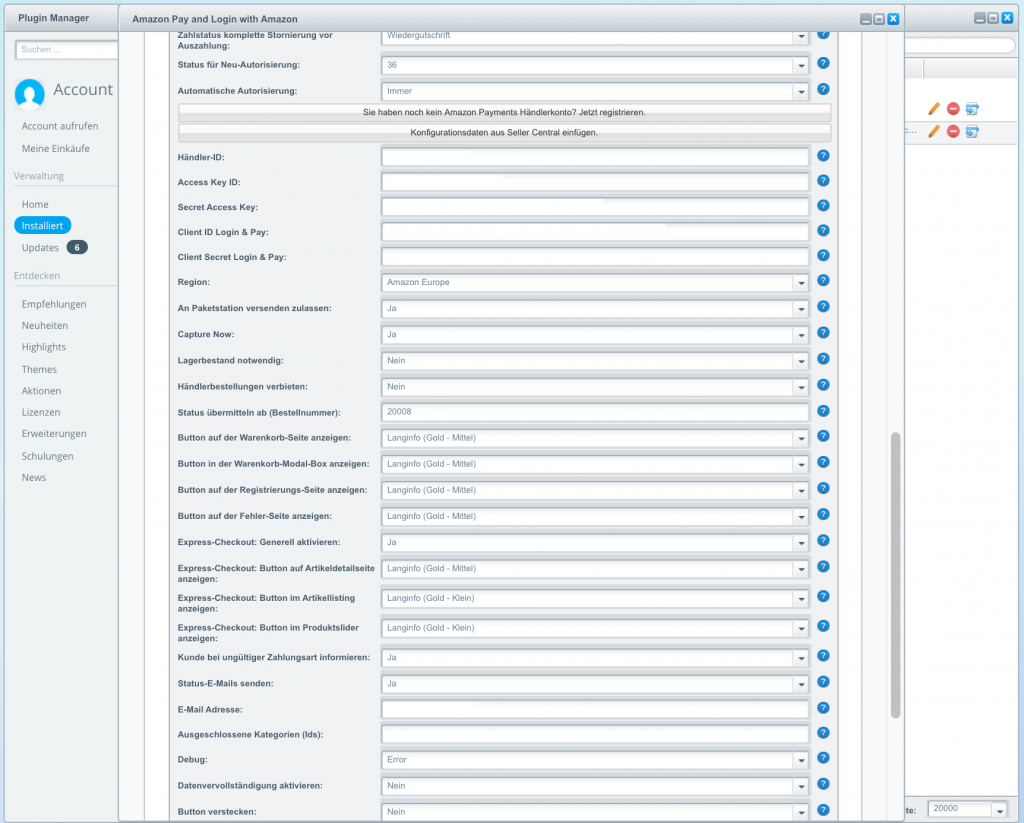Show help for Button in der Warenkorb-Modal-Box
The width and height of the screenshot is (1024, 823).
(x=823, y=462)
